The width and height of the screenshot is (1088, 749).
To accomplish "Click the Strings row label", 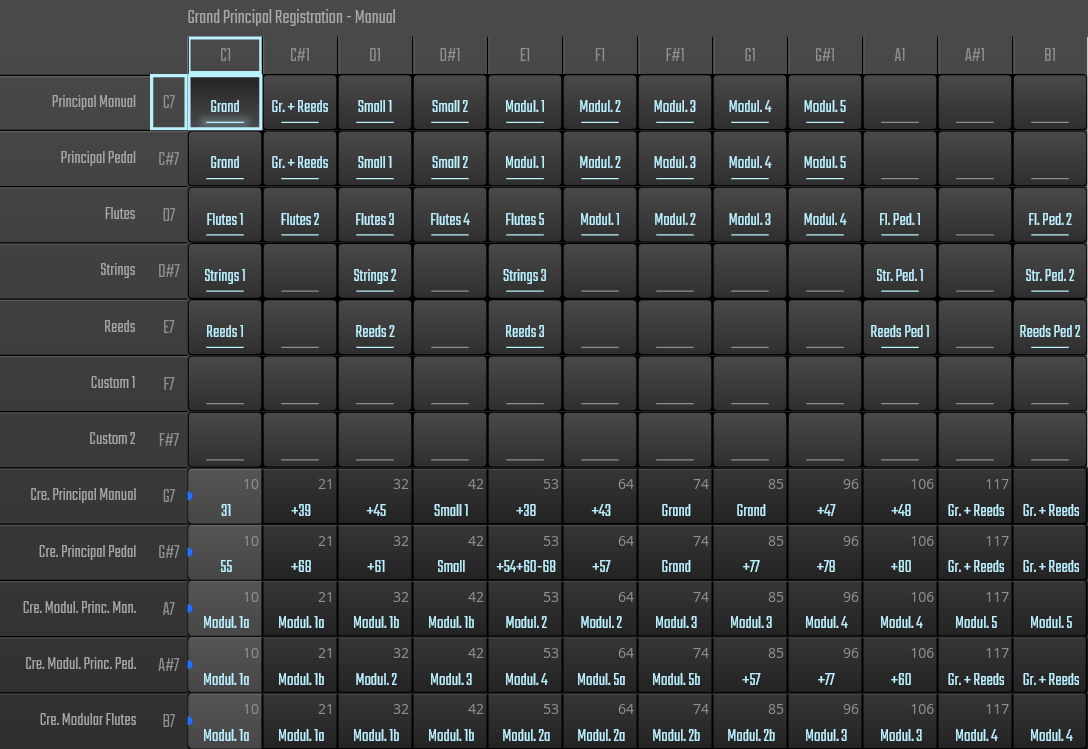I will point(117,270).
